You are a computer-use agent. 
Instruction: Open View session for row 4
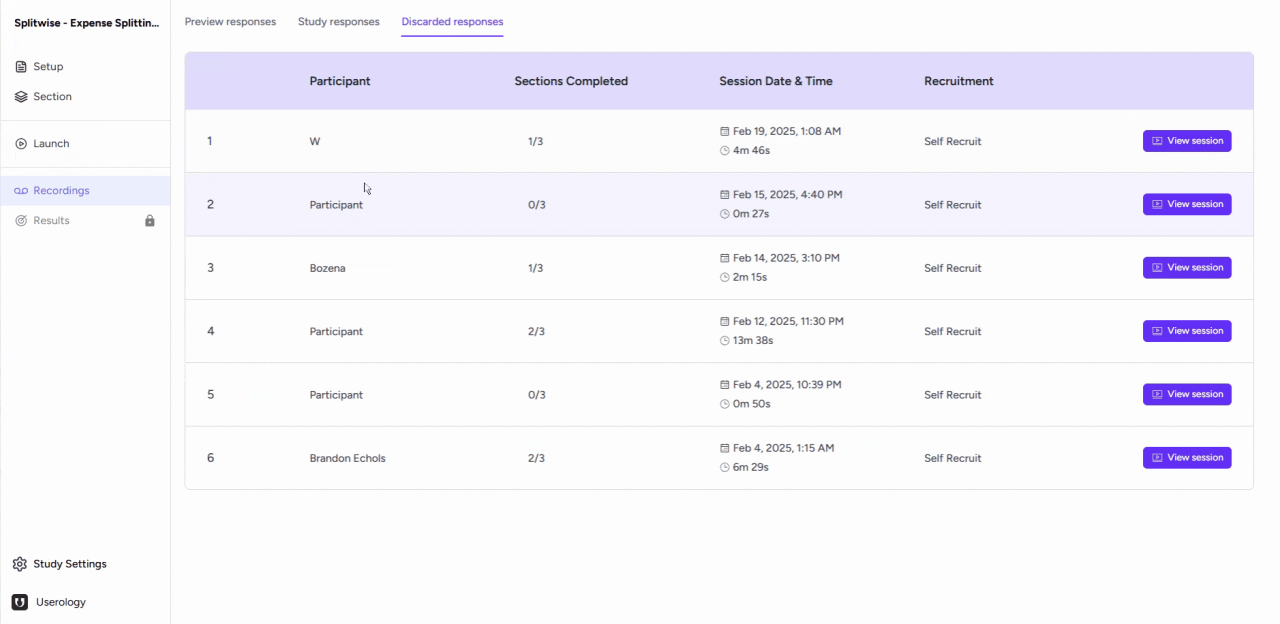pos(1186,331)
